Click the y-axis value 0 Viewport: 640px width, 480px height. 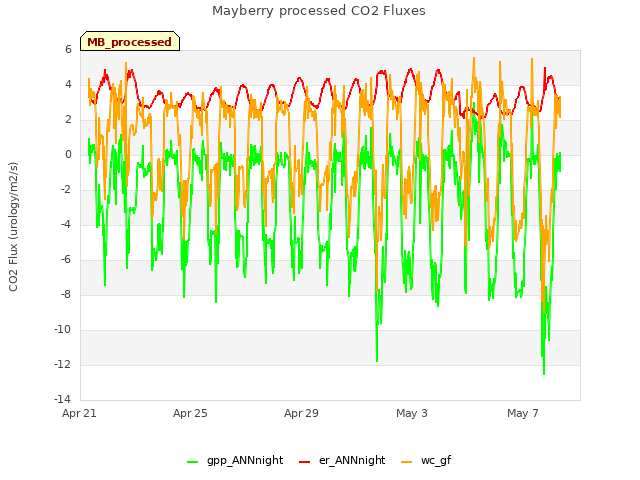[68, 154]
